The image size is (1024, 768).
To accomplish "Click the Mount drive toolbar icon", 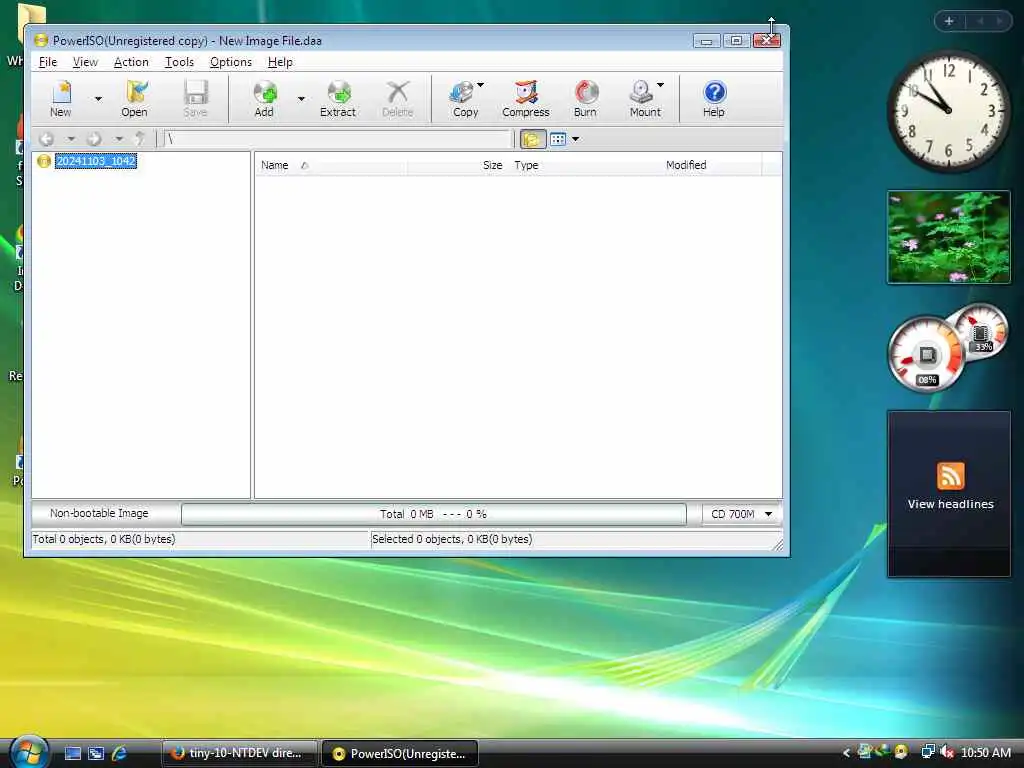I will [643, 98].
